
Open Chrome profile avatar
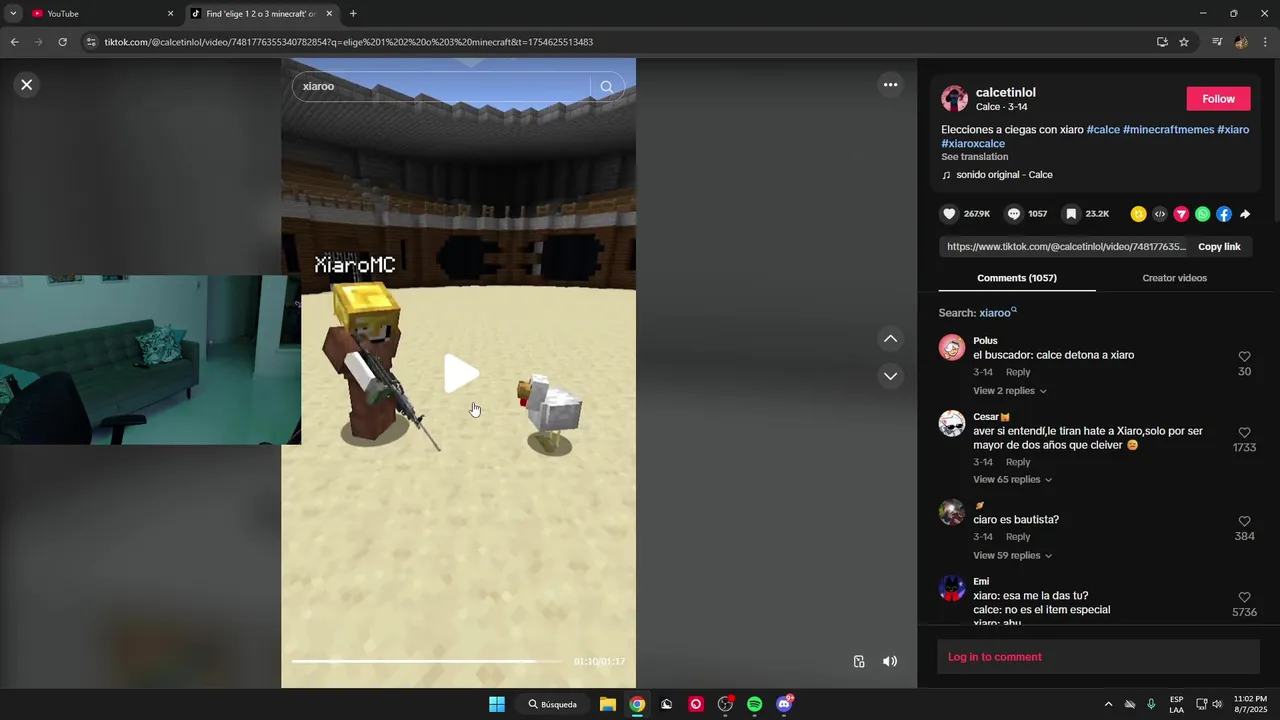click(1241, 42)
